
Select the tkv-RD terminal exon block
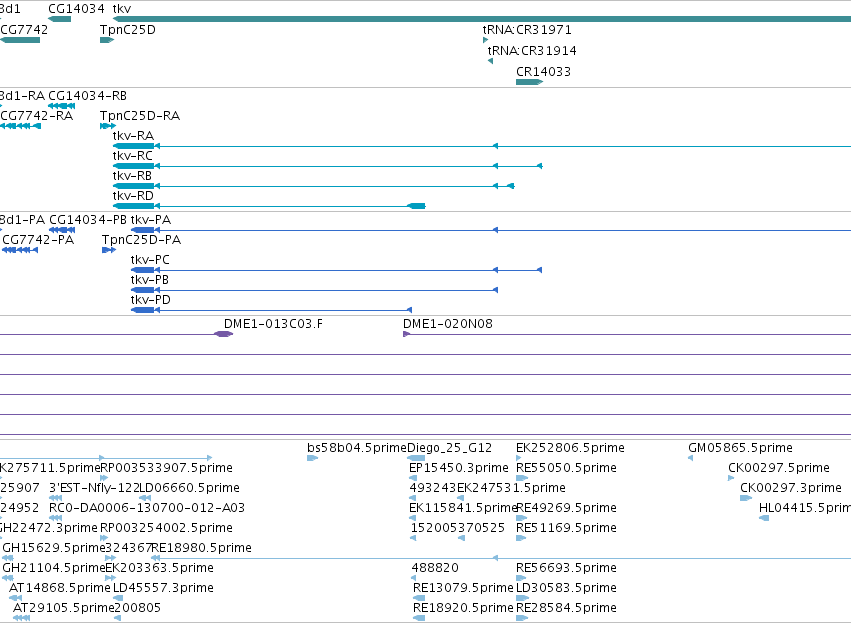tap(416, 206)
